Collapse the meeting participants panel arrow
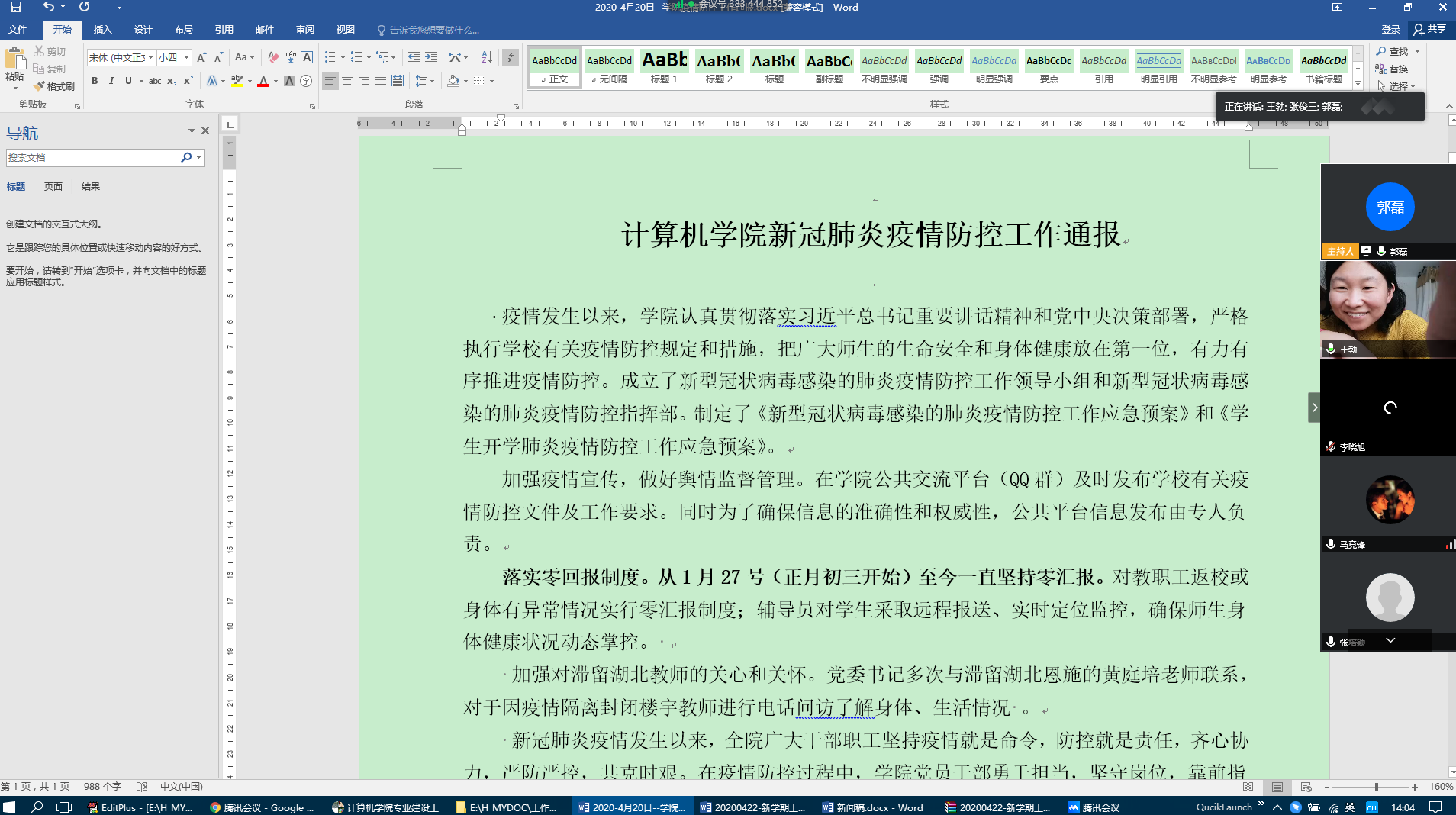The width and height of the screenshot is (1456, 815). coord(1314,407)
